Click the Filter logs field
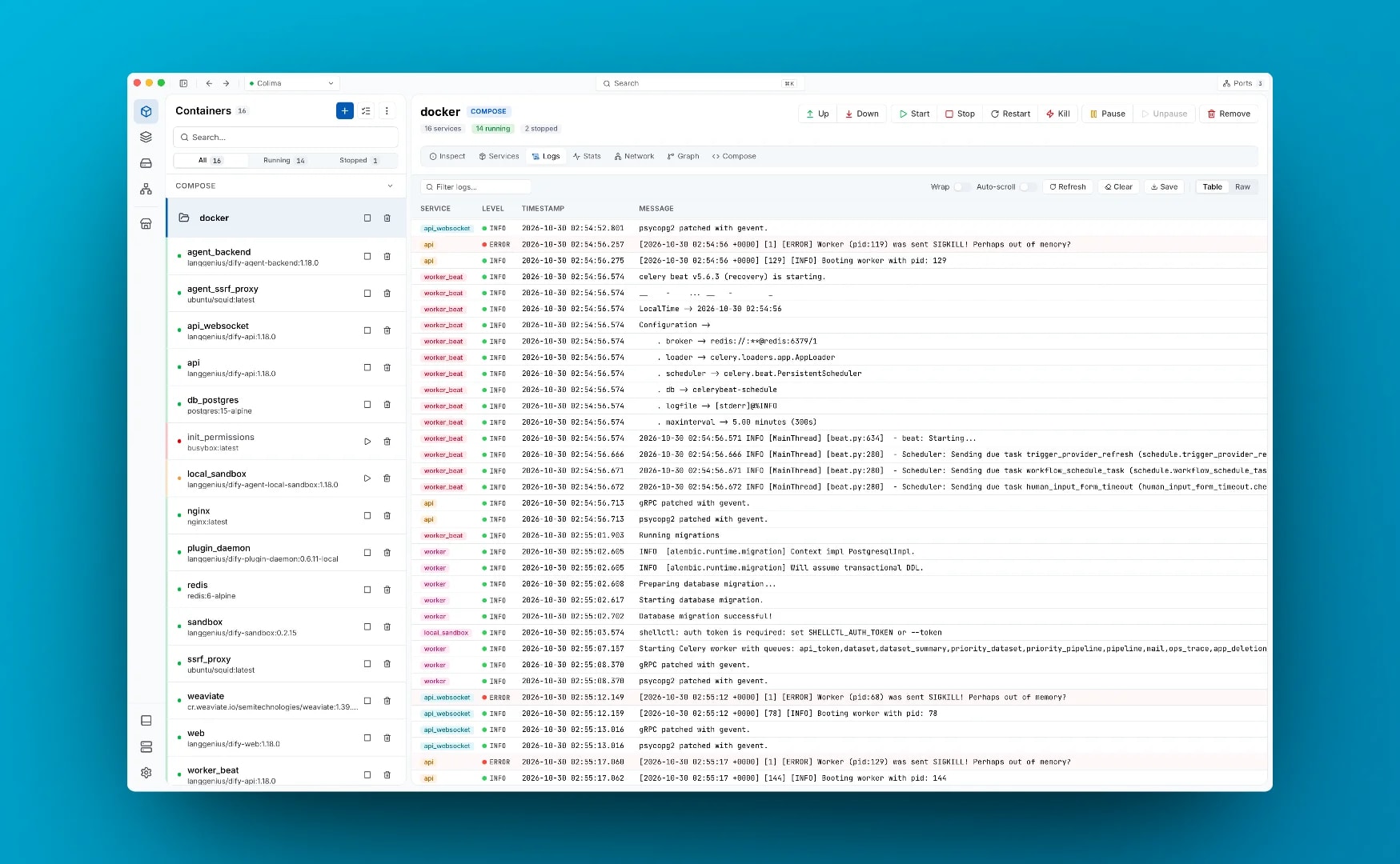 click(476, 187)
